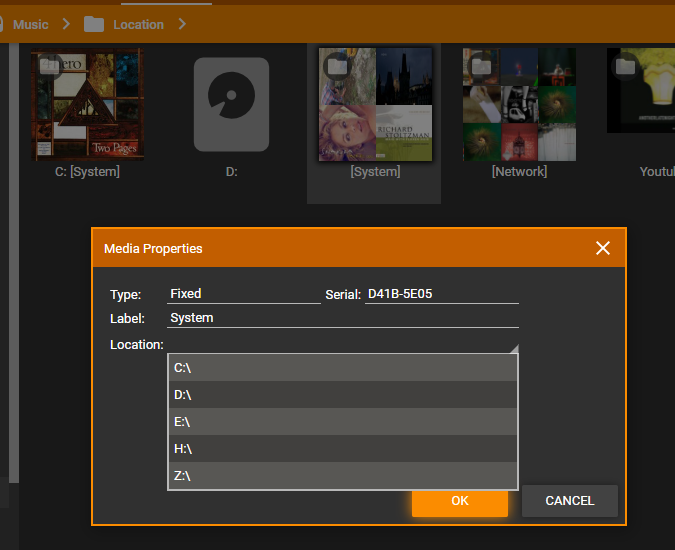Click folder badge on [Network] thumbnail

(481, 66)
